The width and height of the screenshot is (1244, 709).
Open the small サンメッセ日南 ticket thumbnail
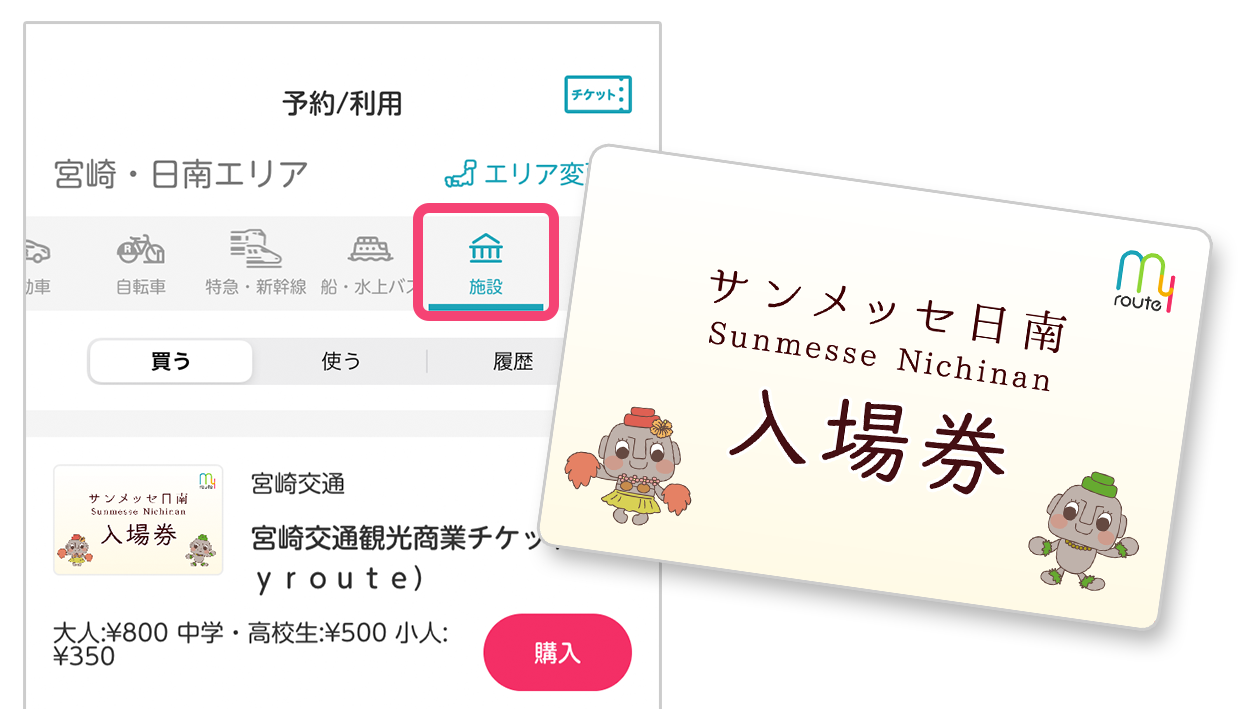(x=138, y=520)
